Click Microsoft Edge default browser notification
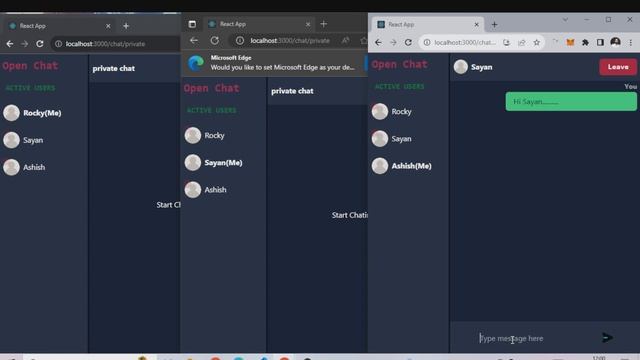The height and width of the screenshot is (360, 640). pos(274,63)
